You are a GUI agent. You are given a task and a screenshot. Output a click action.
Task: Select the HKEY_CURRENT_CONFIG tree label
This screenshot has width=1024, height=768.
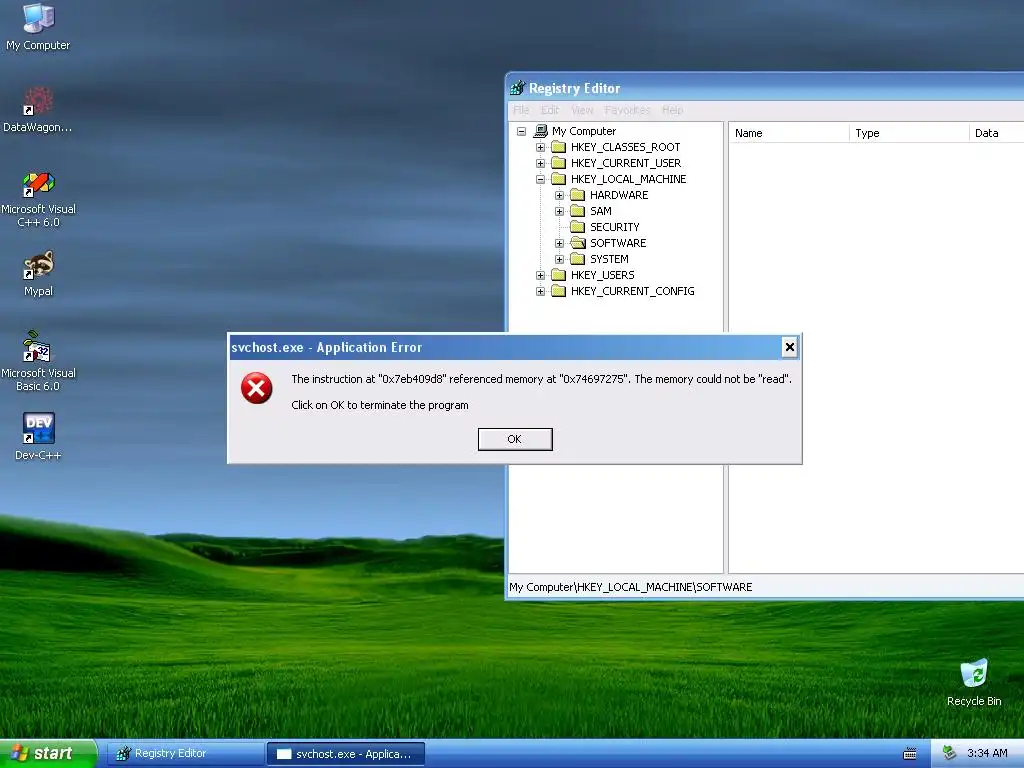[632, 291]
